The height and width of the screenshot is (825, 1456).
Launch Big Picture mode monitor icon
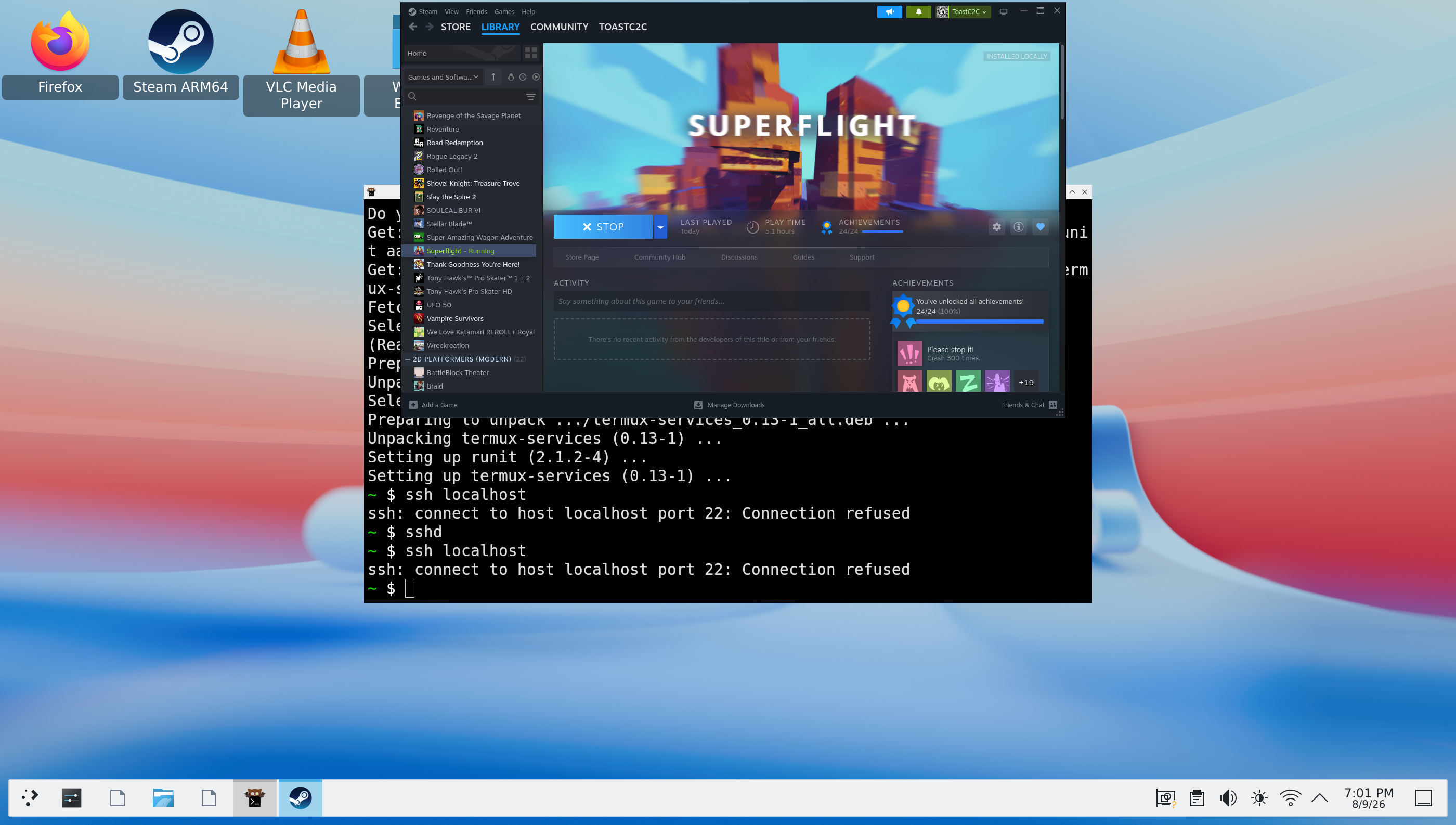[x=1003, y=11]
